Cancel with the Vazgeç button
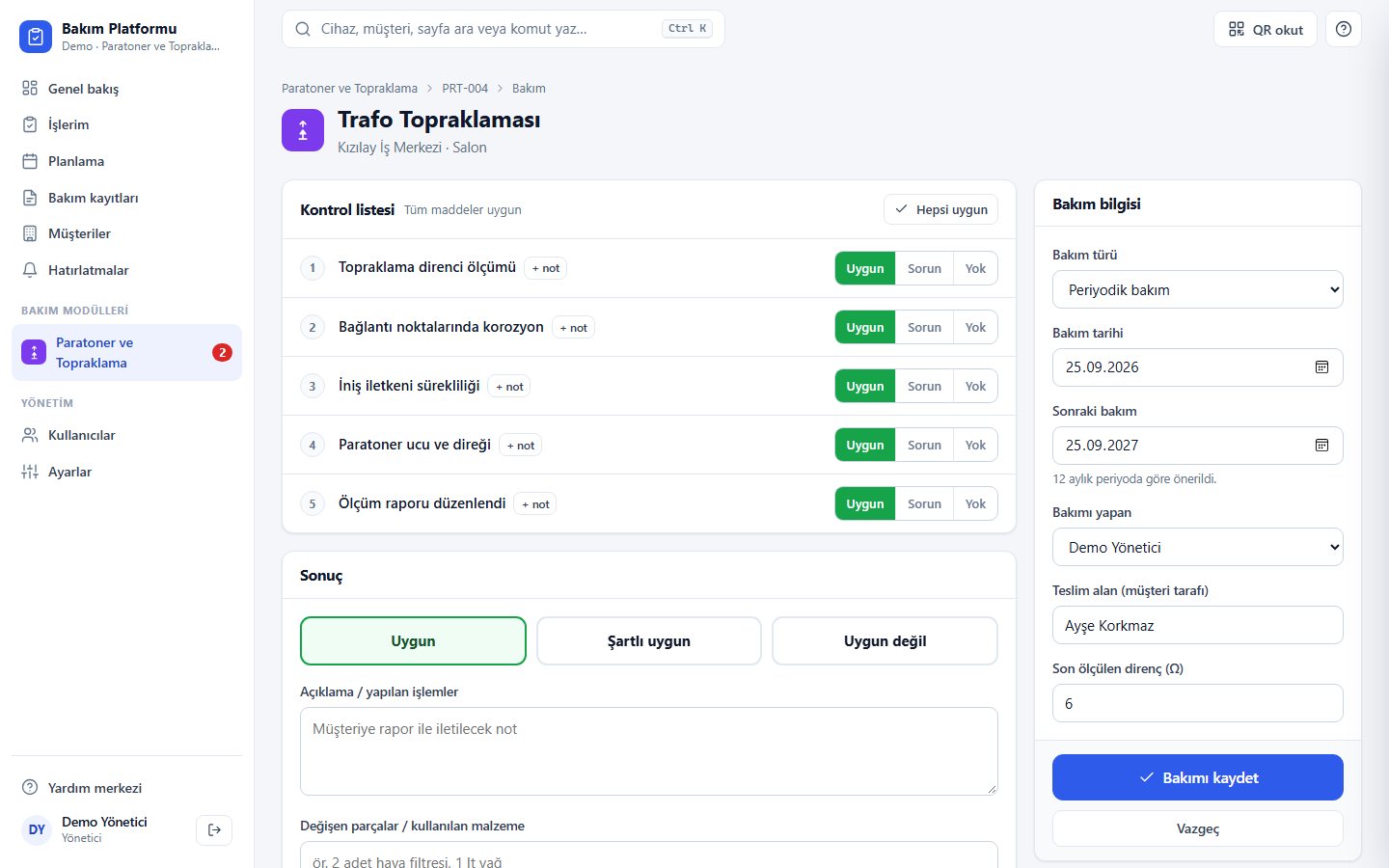The height and width of the screenshot is (868, 1389). click(x=1198, y=828)
